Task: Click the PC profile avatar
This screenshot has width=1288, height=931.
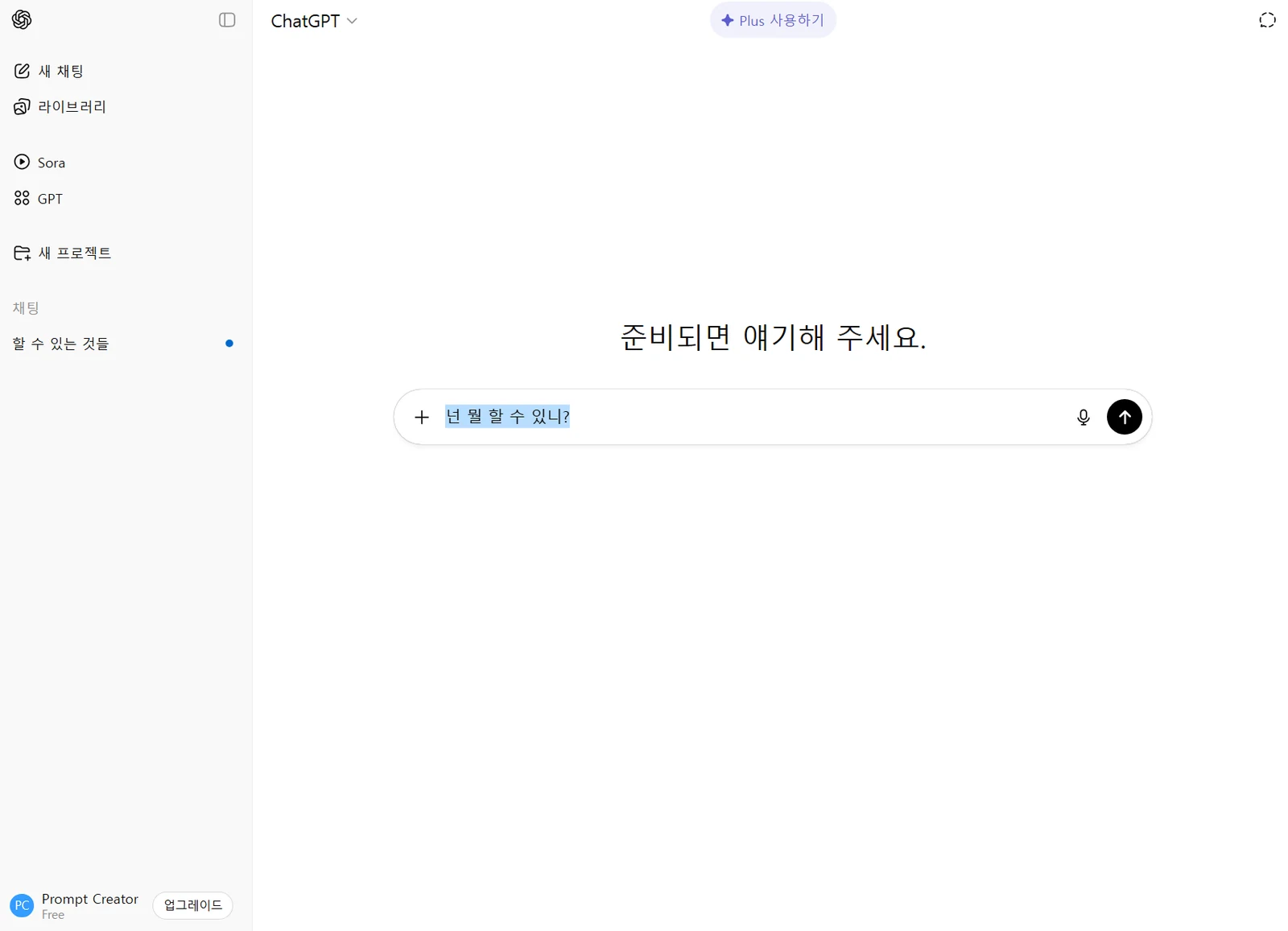Action: pos(22,905)
